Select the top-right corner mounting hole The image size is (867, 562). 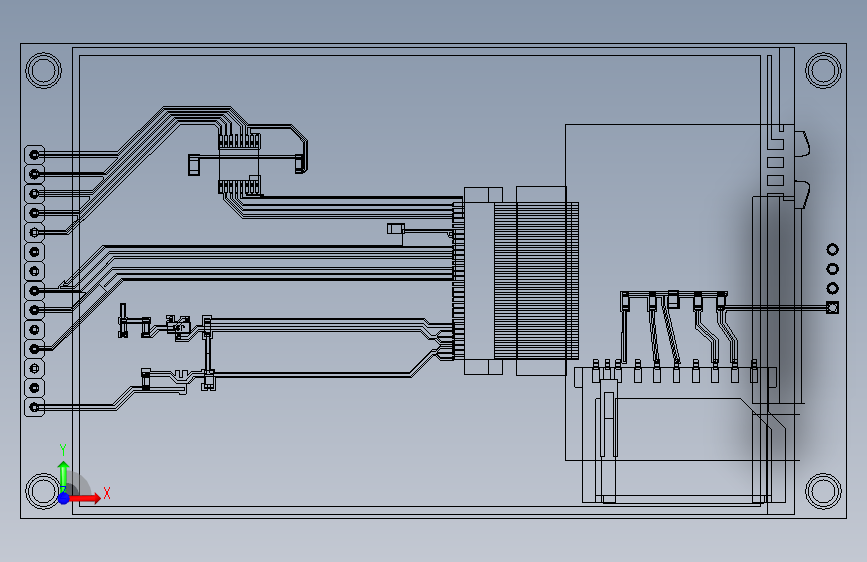823,70
